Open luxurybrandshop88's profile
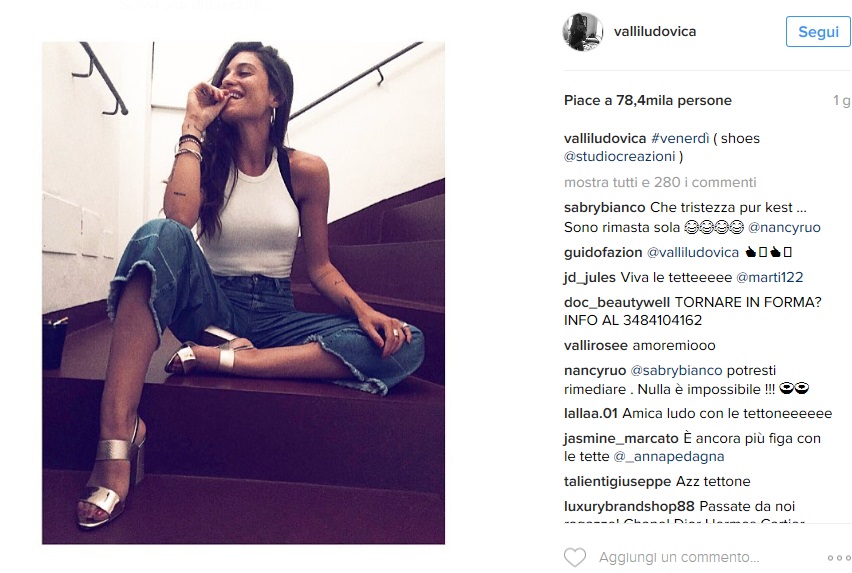Viewport: 852px width, 573px height. click(629, 507)
